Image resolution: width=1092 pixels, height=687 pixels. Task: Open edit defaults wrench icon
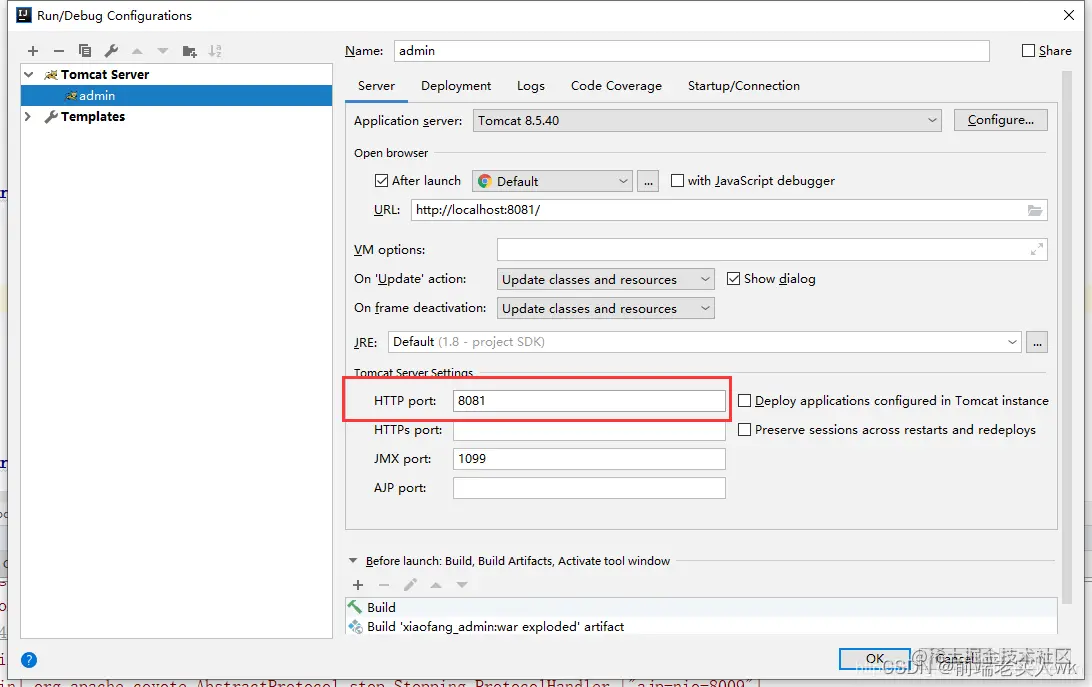click(111, 51)
